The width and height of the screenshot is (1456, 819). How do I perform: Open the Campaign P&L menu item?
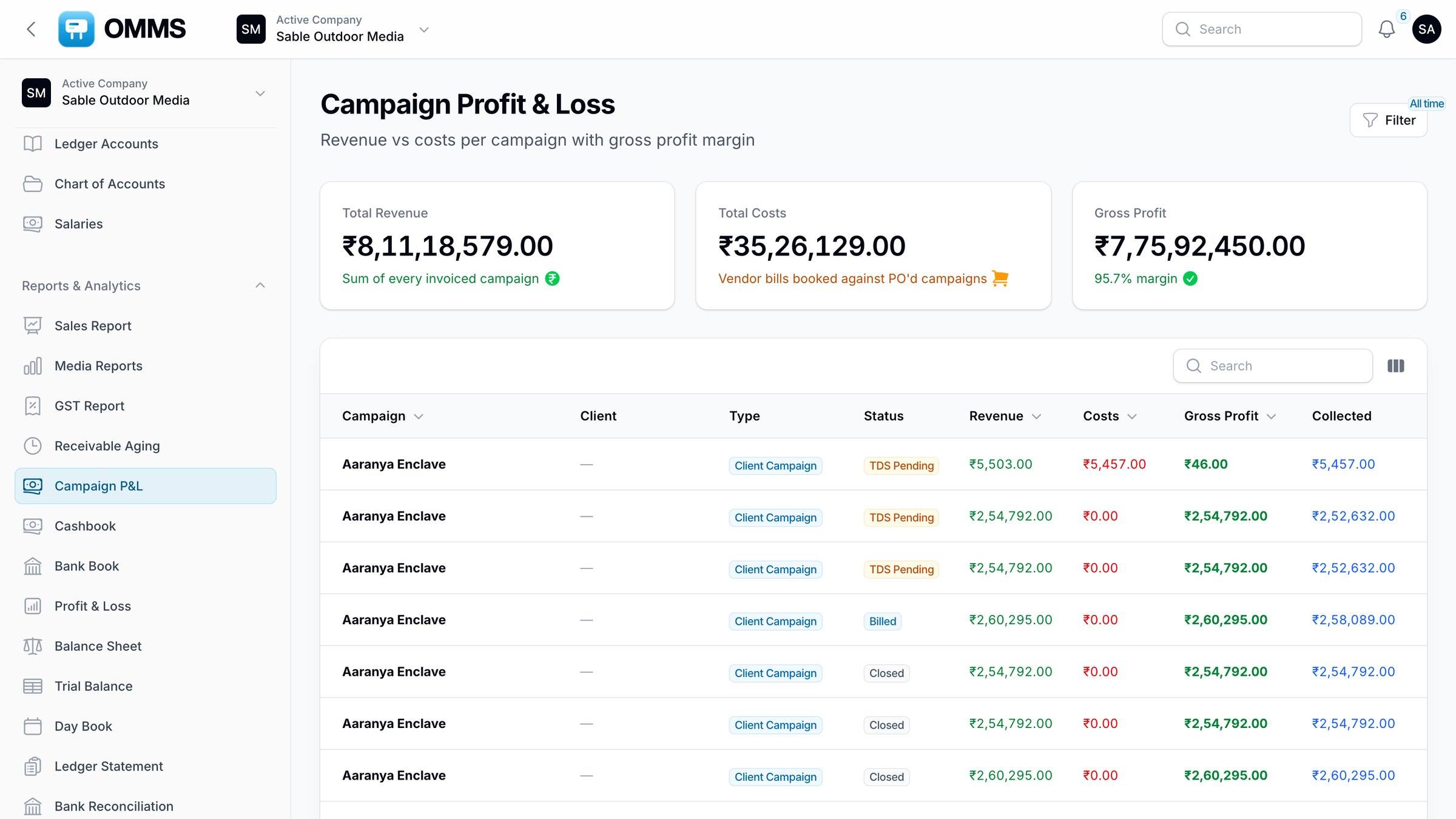[x=146, y=486]
